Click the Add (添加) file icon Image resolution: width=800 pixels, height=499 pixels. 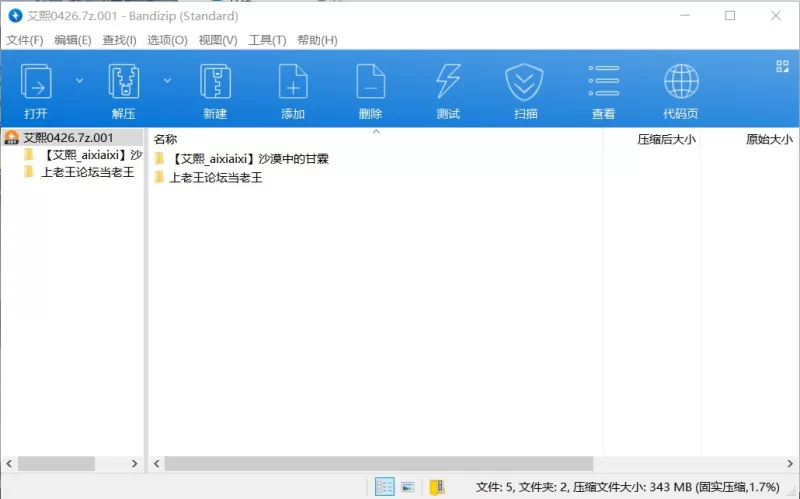[293, 82]
